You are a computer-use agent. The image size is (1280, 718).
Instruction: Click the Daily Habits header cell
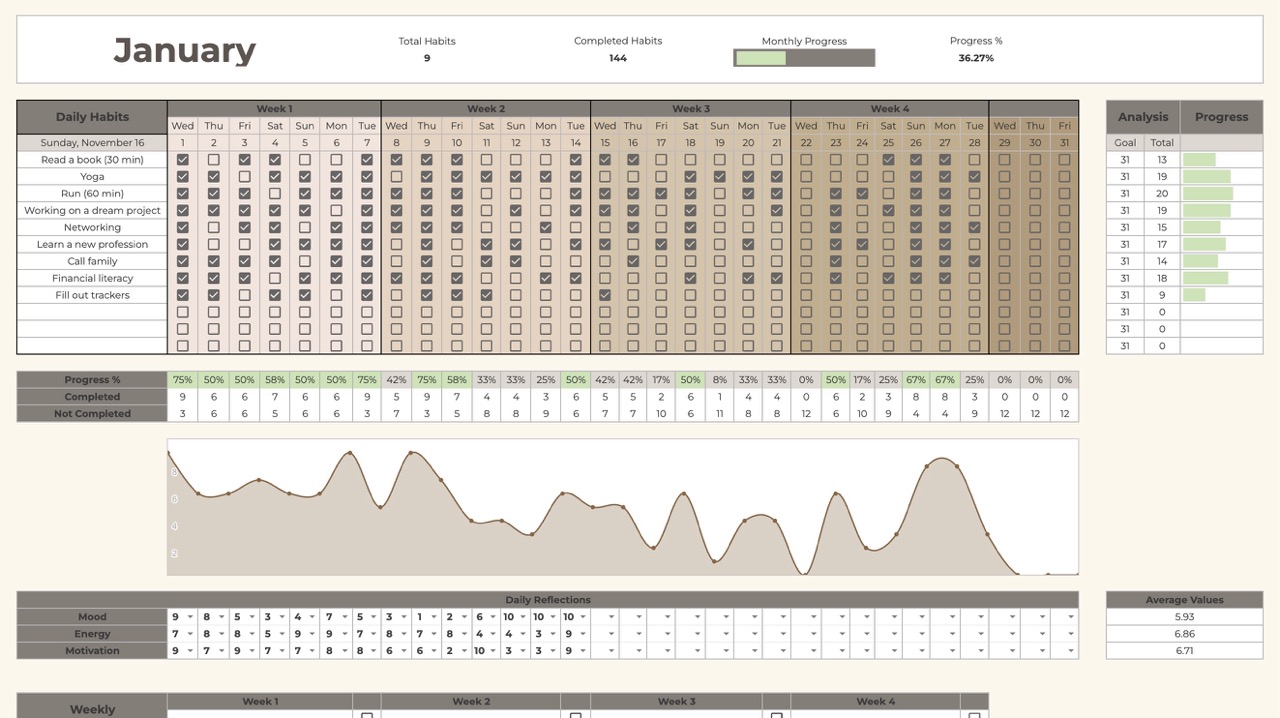(x=92, y=117)
